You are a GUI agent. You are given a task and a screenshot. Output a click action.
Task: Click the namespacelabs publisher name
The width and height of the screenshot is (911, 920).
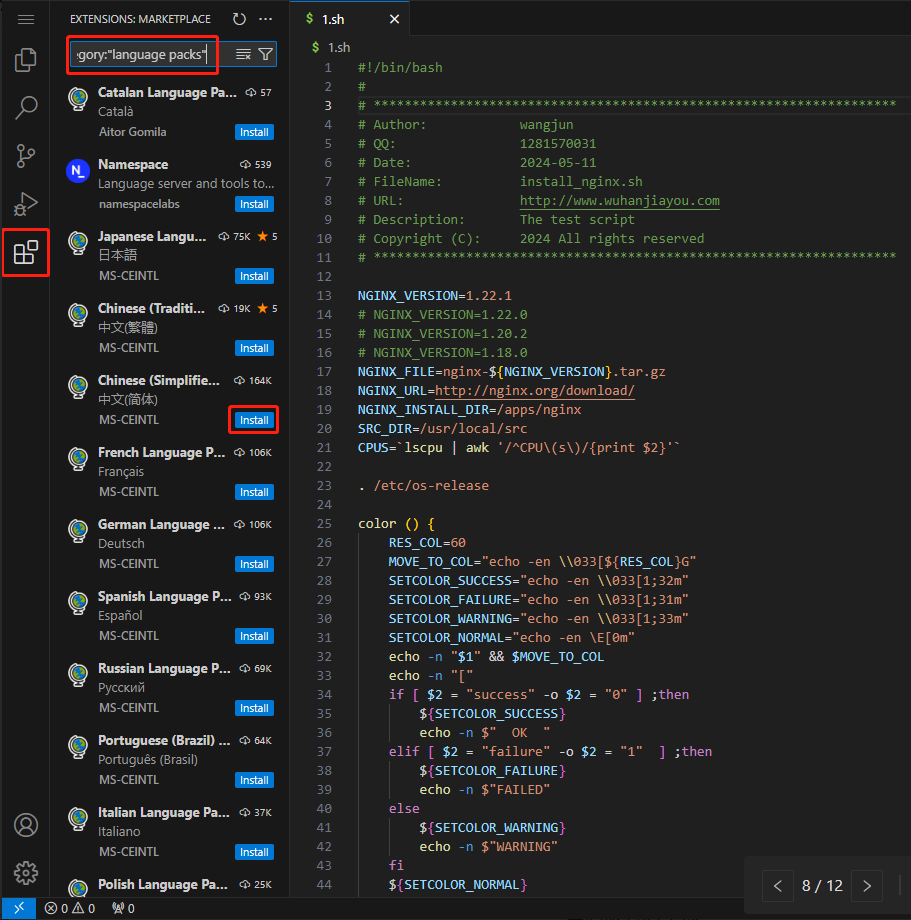pos(139,204)
